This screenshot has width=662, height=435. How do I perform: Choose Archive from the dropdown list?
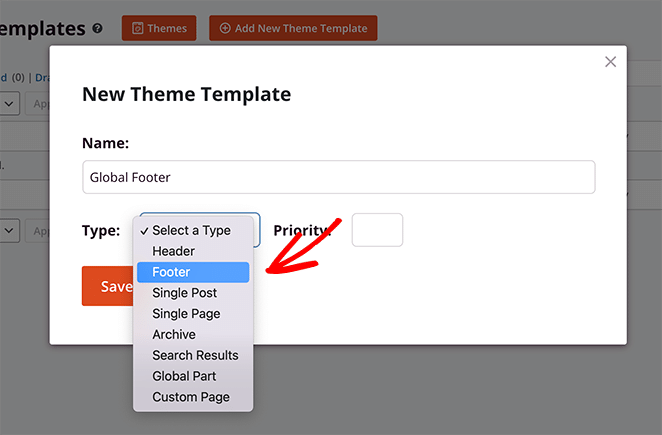point(174,335)
